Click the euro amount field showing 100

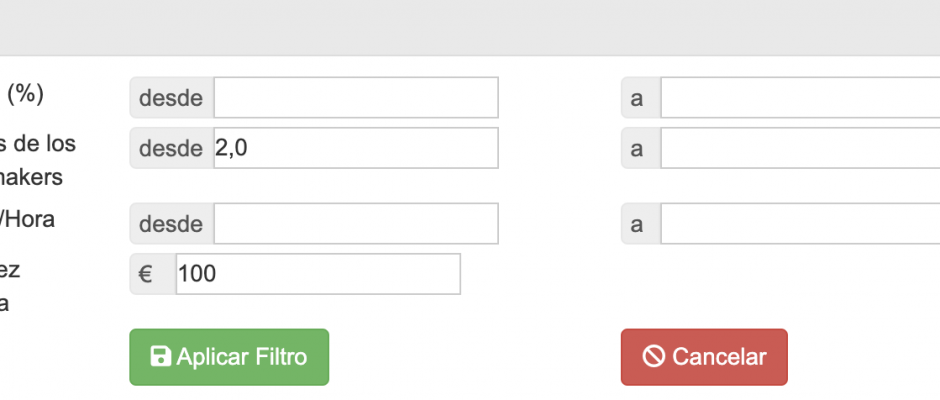pyautogui.click(x=317, y=274)
